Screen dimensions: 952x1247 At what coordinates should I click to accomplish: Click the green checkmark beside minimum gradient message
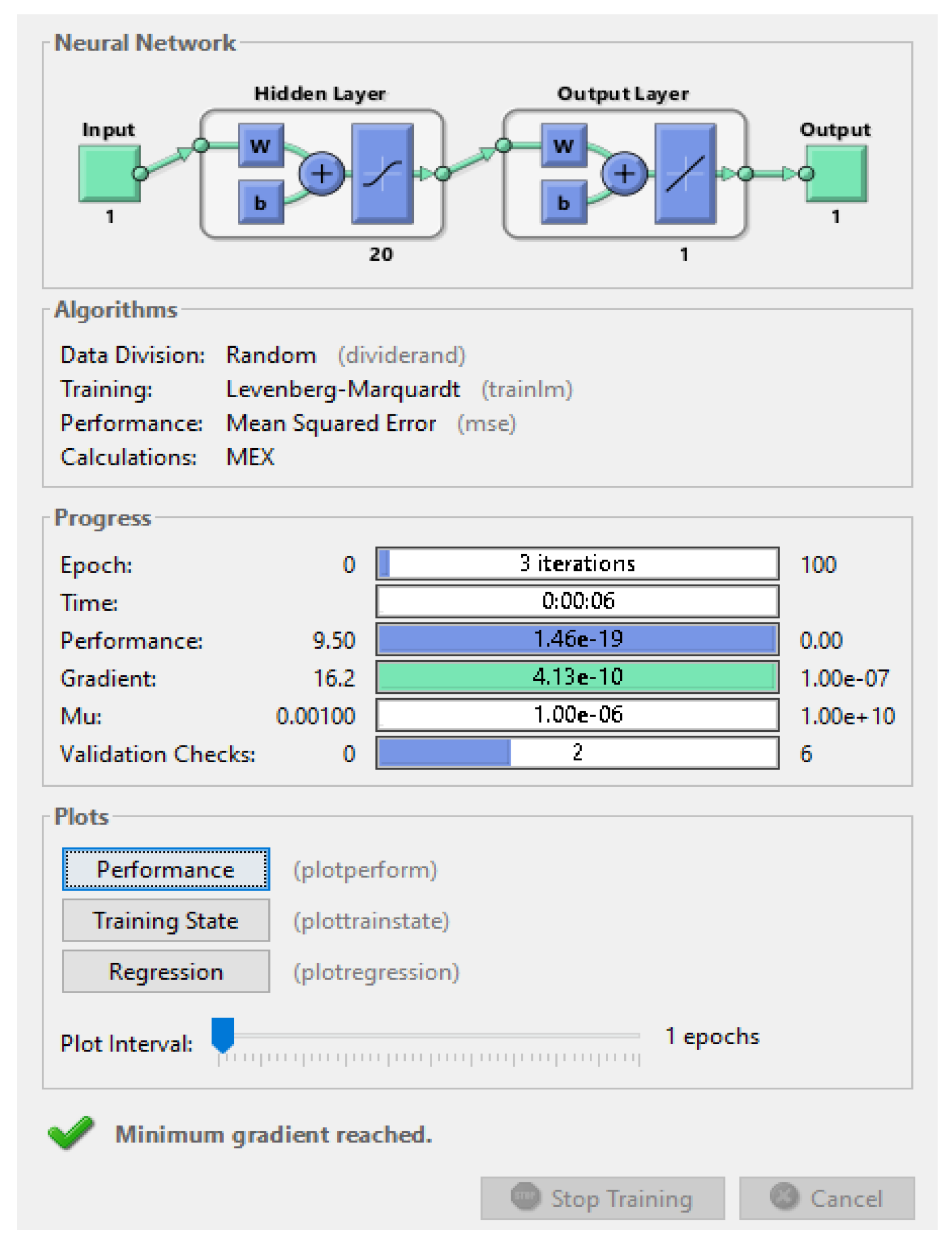pyautogui.click(x=70, y=1132)
